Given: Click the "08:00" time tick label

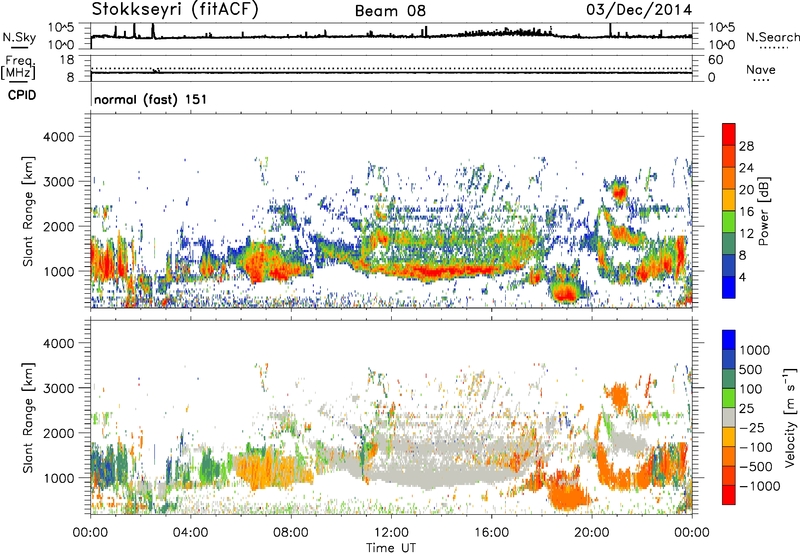Looking at the screenshot, I should click(291, 533).
